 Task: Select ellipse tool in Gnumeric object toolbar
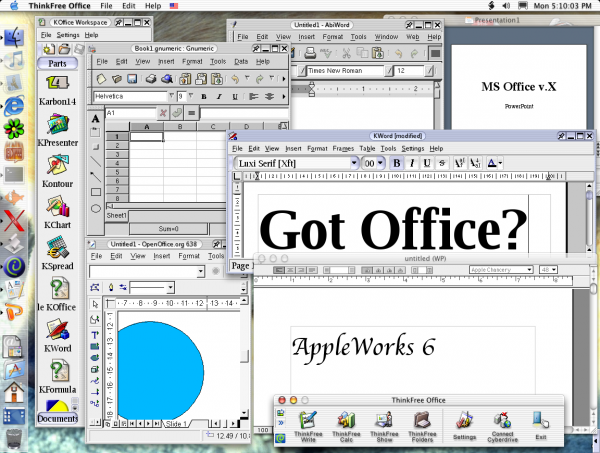pyautogui.click(x=96, y=209)
